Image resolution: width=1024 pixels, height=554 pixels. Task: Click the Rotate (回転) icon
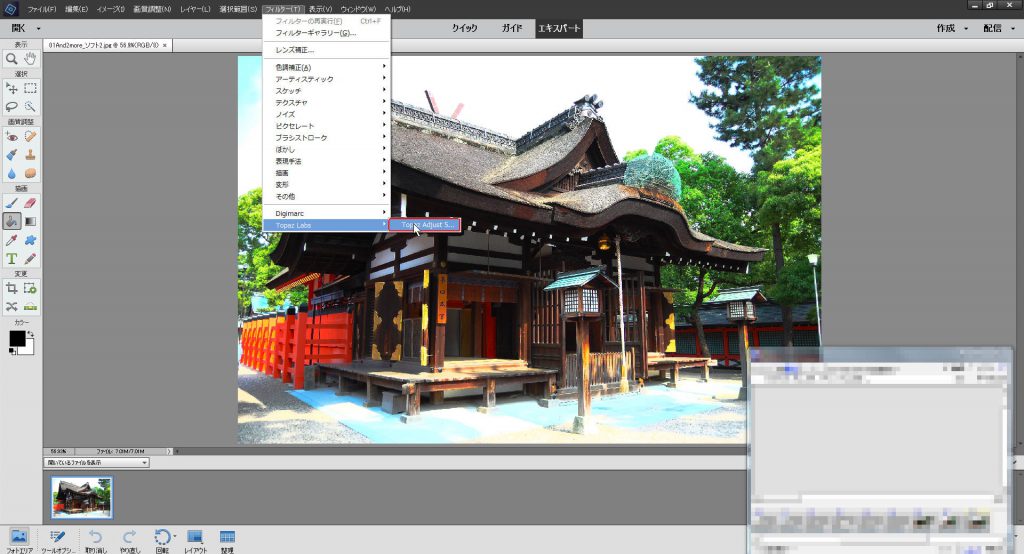point(162,537)
